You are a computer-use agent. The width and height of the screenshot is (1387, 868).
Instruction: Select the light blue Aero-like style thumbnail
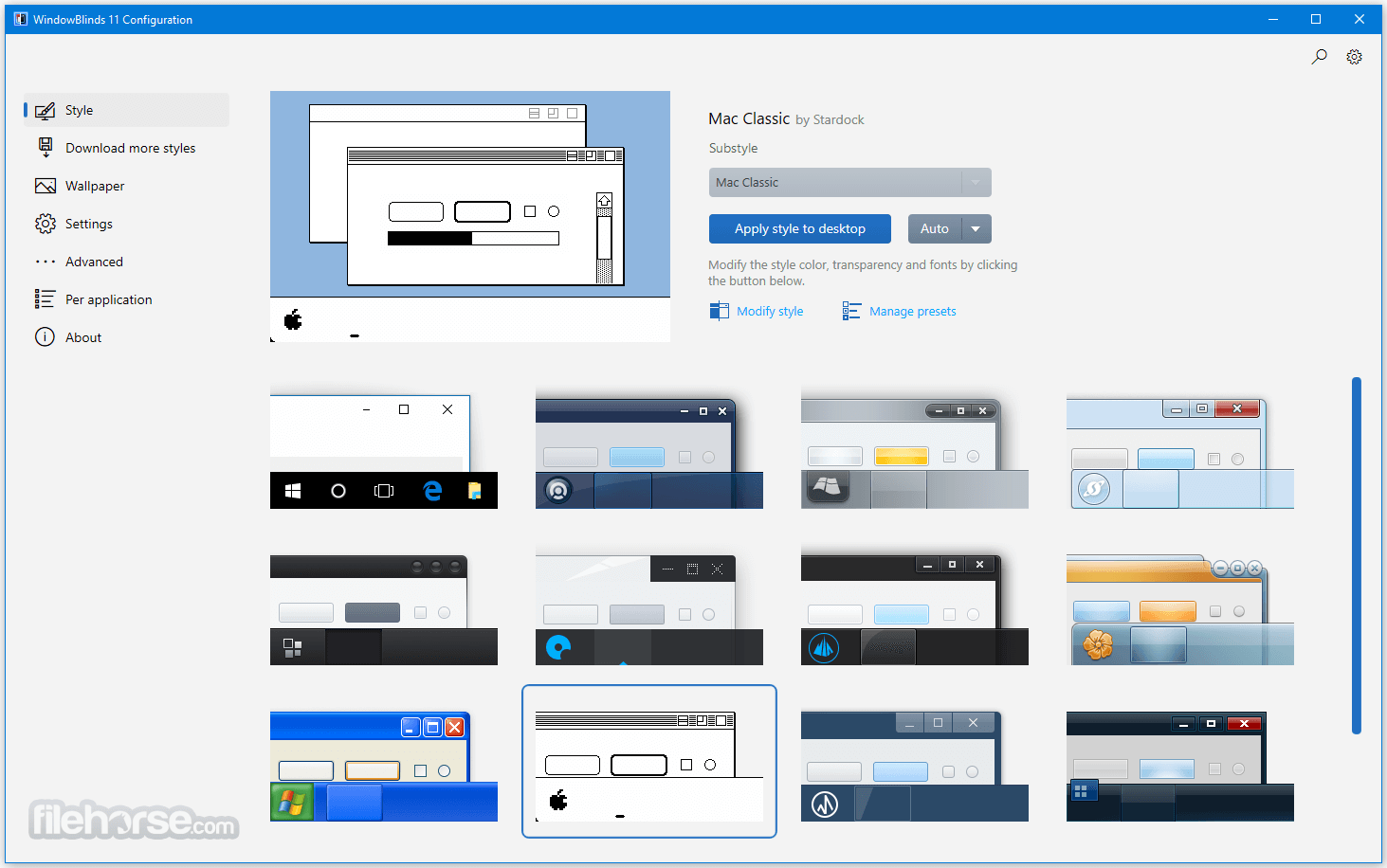click(1180, 451)
